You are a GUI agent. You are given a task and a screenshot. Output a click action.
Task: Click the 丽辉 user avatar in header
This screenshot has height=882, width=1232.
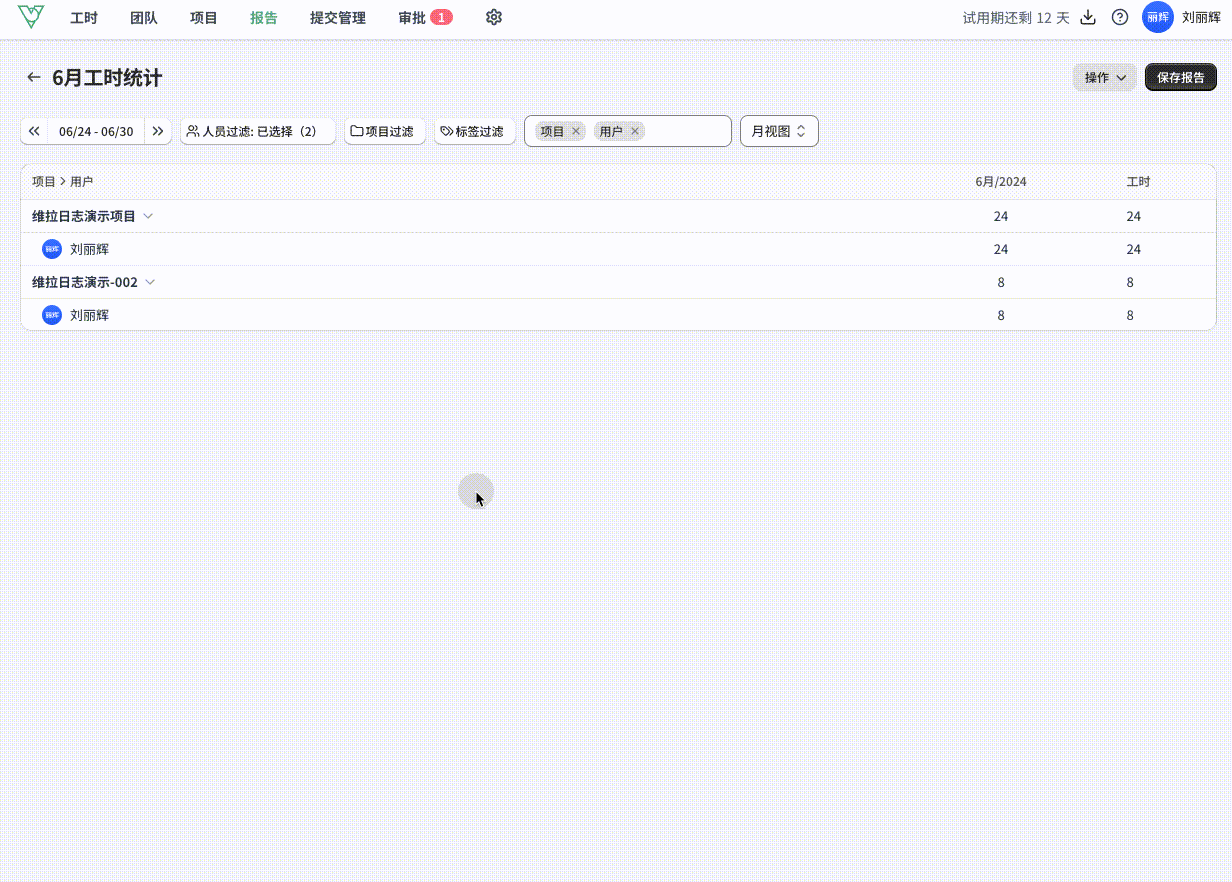click(1158, 17)
